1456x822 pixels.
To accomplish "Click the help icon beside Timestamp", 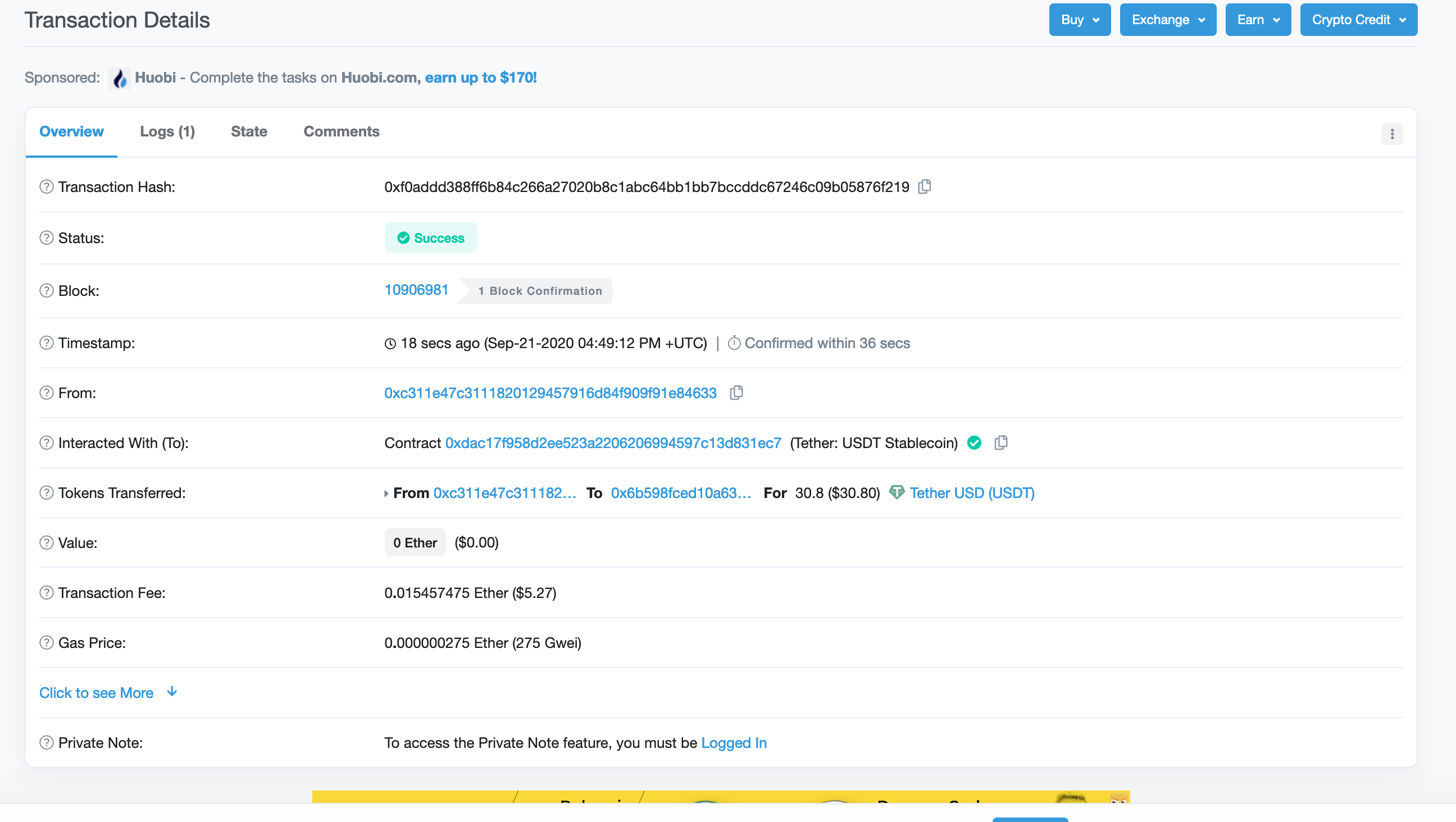I will 47,343.
